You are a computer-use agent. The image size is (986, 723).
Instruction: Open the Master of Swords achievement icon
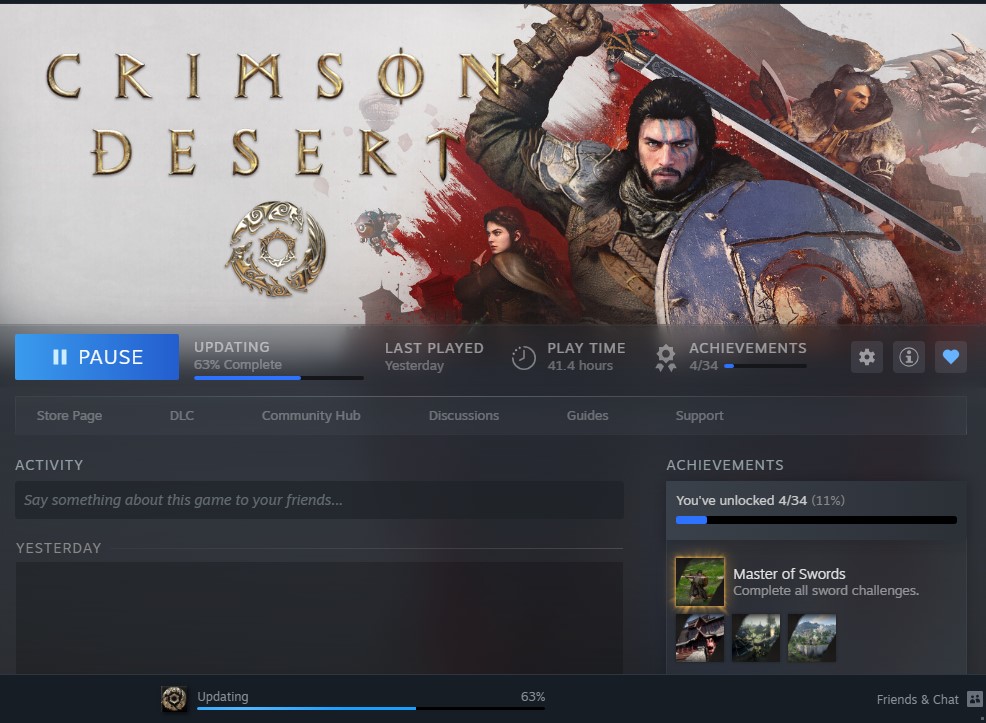pos(700,582)
